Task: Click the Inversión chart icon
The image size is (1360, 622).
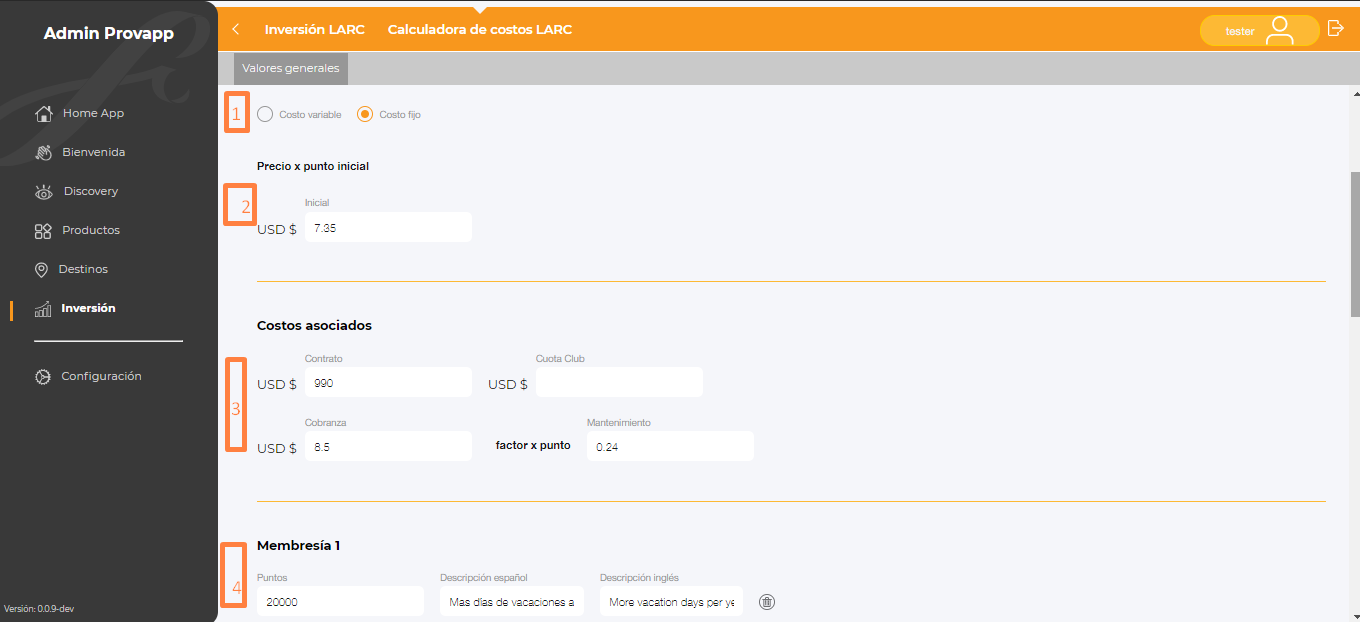Action: (x=43, y=309)
